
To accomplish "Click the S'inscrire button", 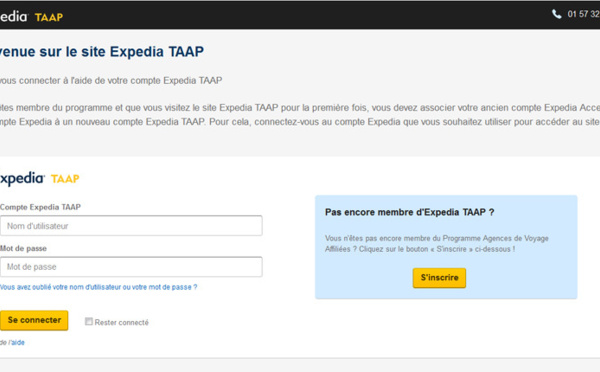I will 439,277.
